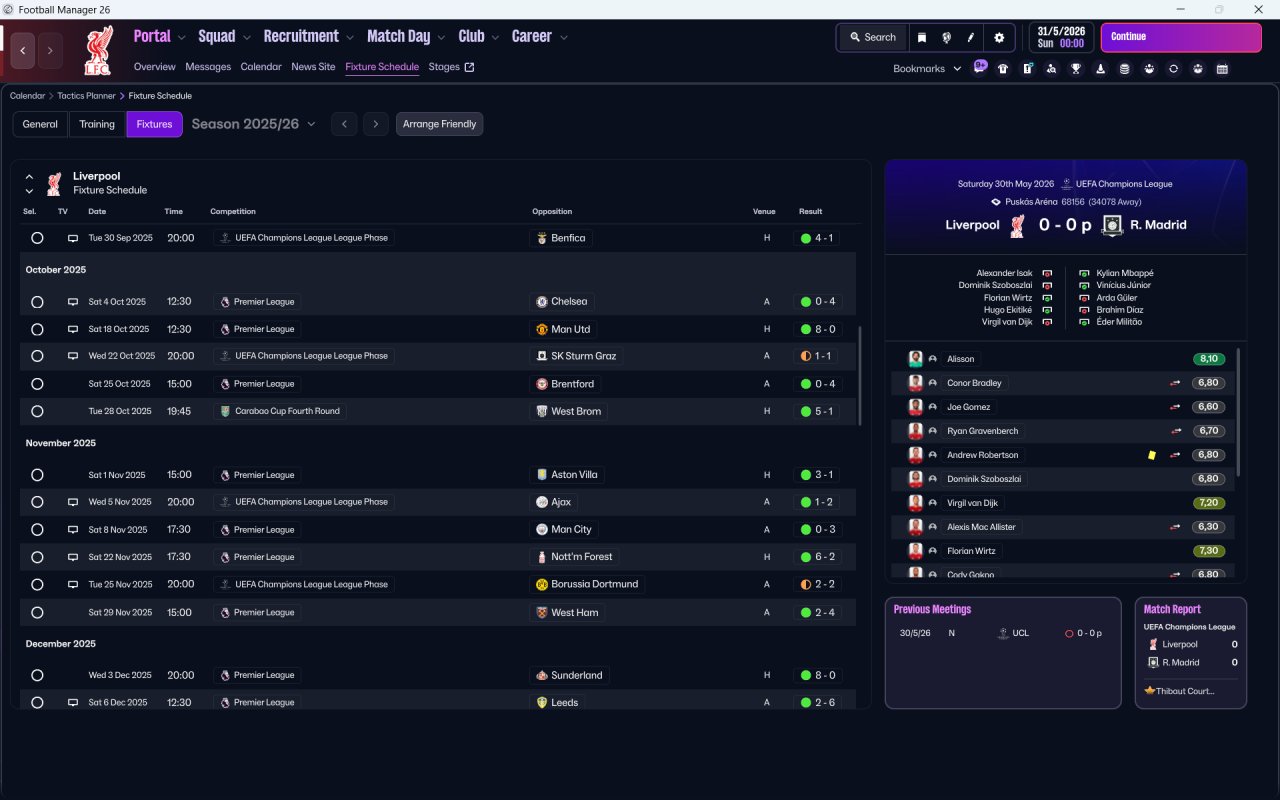This screenshot has height=800, width=1280.
Task: Open the bookmark icon beside Search
Action: tap(922, 37)
